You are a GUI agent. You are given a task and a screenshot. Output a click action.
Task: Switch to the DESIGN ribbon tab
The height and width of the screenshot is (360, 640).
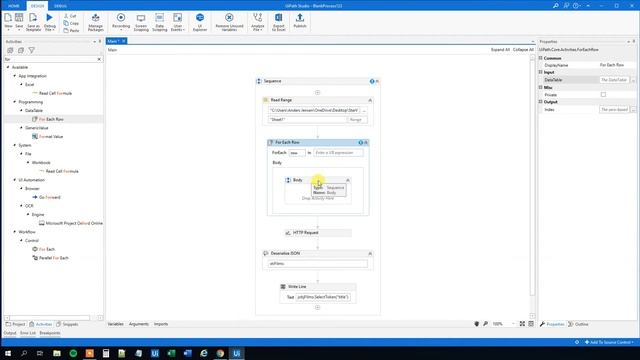point(37,6)
